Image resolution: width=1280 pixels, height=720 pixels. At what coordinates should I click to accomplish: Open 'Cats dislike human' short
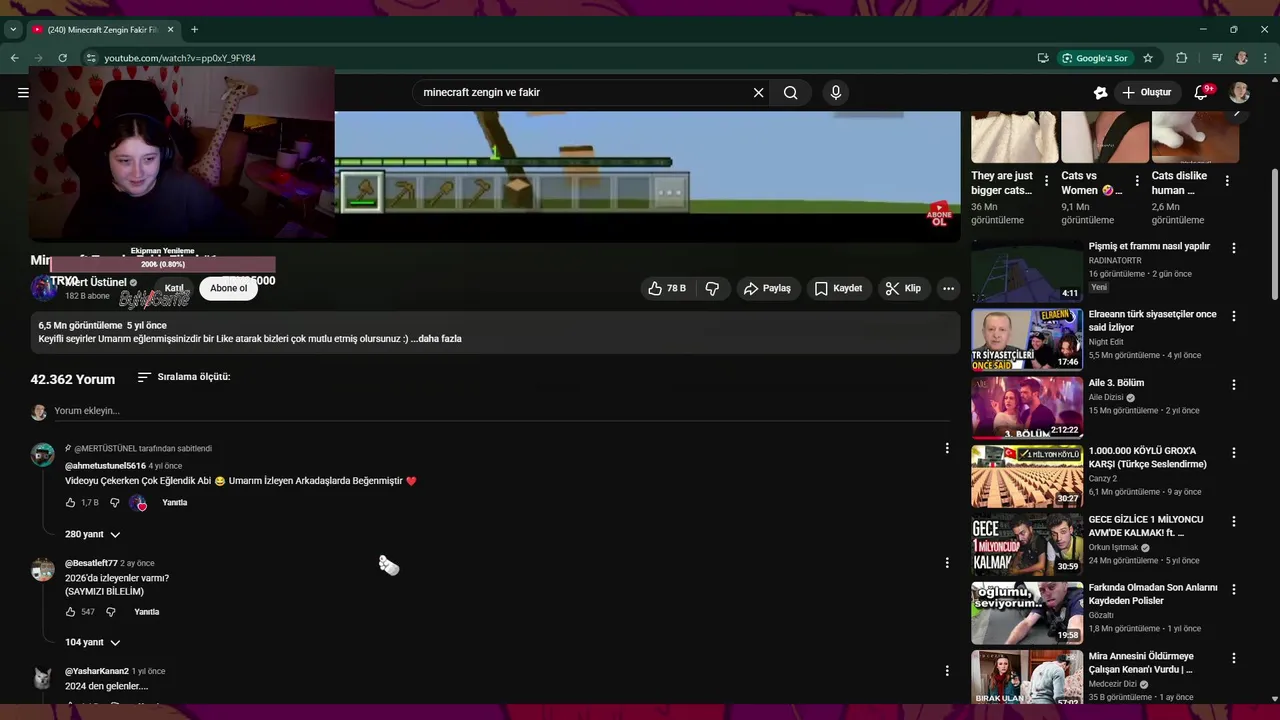pyautogui.click(x=1195, y=137)
